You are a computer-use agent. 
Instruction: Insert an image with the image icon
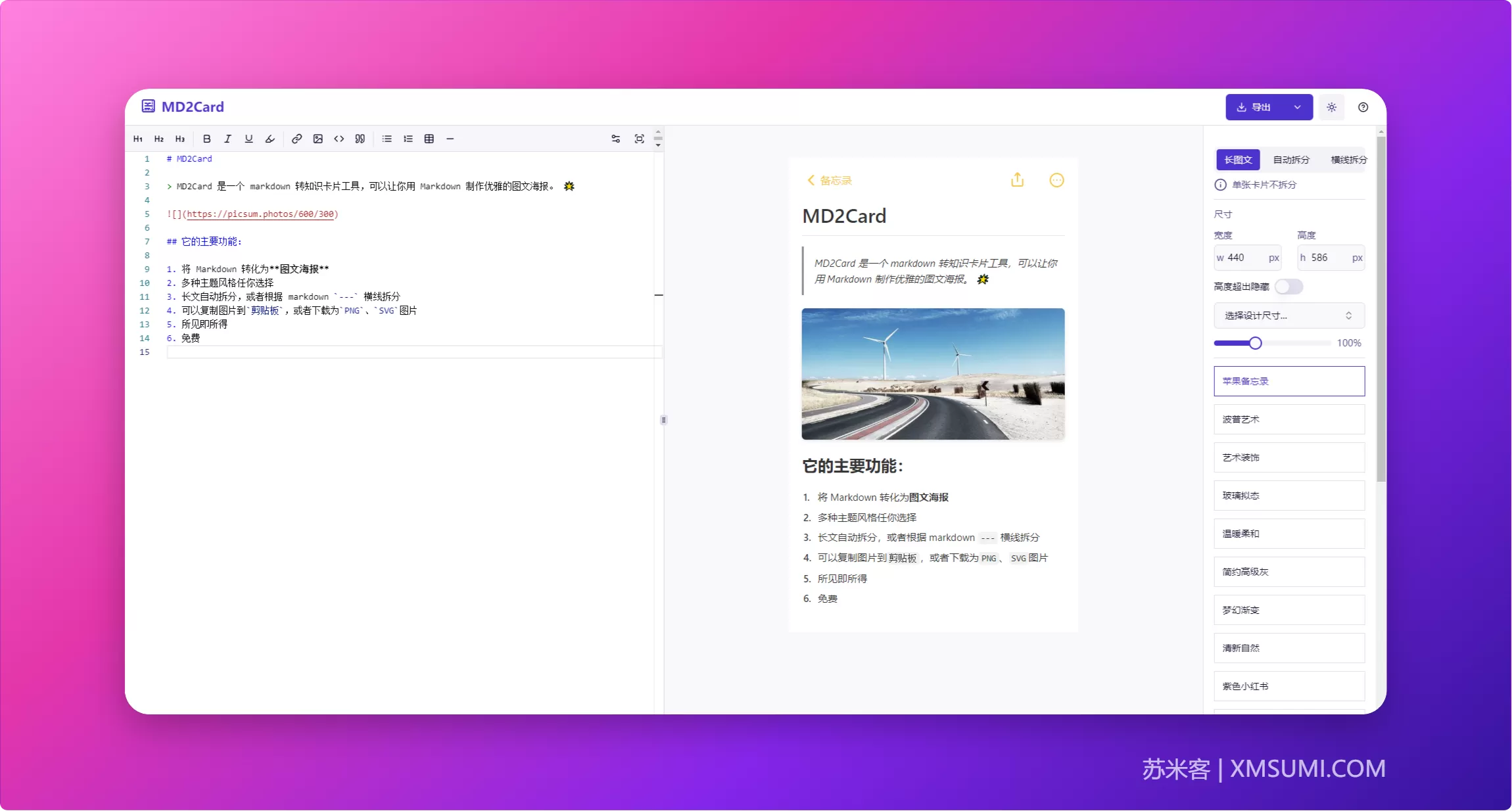click(x=318, y=139)
